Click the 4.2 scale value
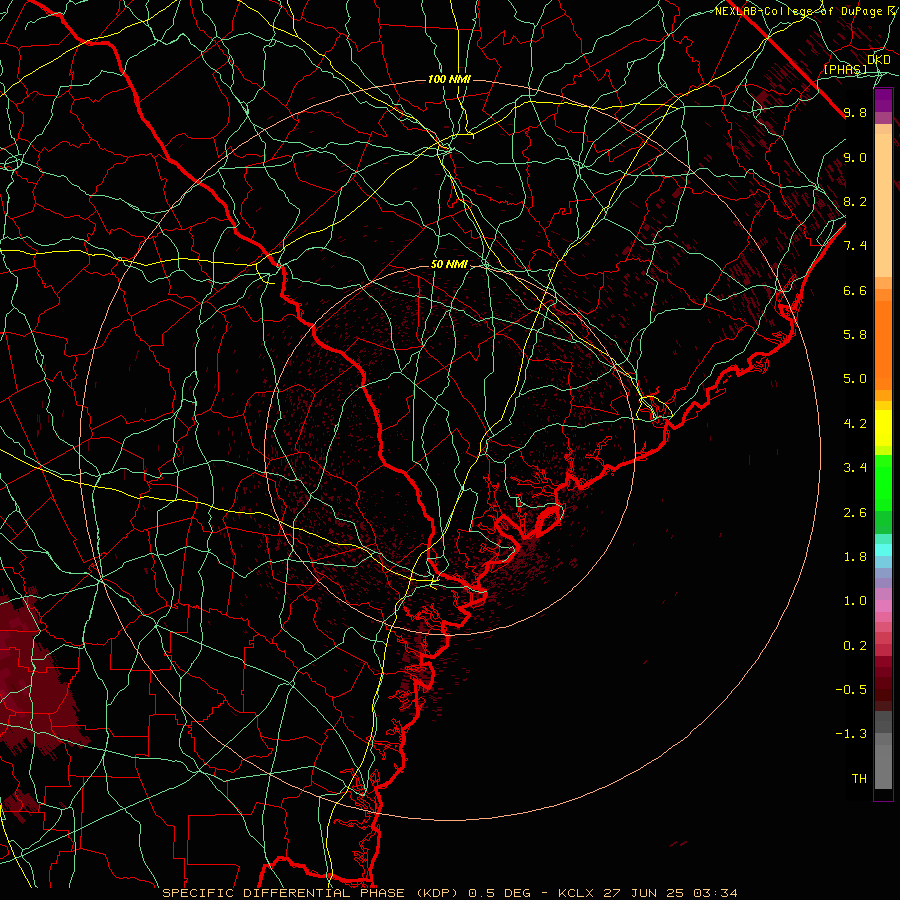The width and height of the screenshot is (900, 900). pyautogui.click(x=855, y=424)
